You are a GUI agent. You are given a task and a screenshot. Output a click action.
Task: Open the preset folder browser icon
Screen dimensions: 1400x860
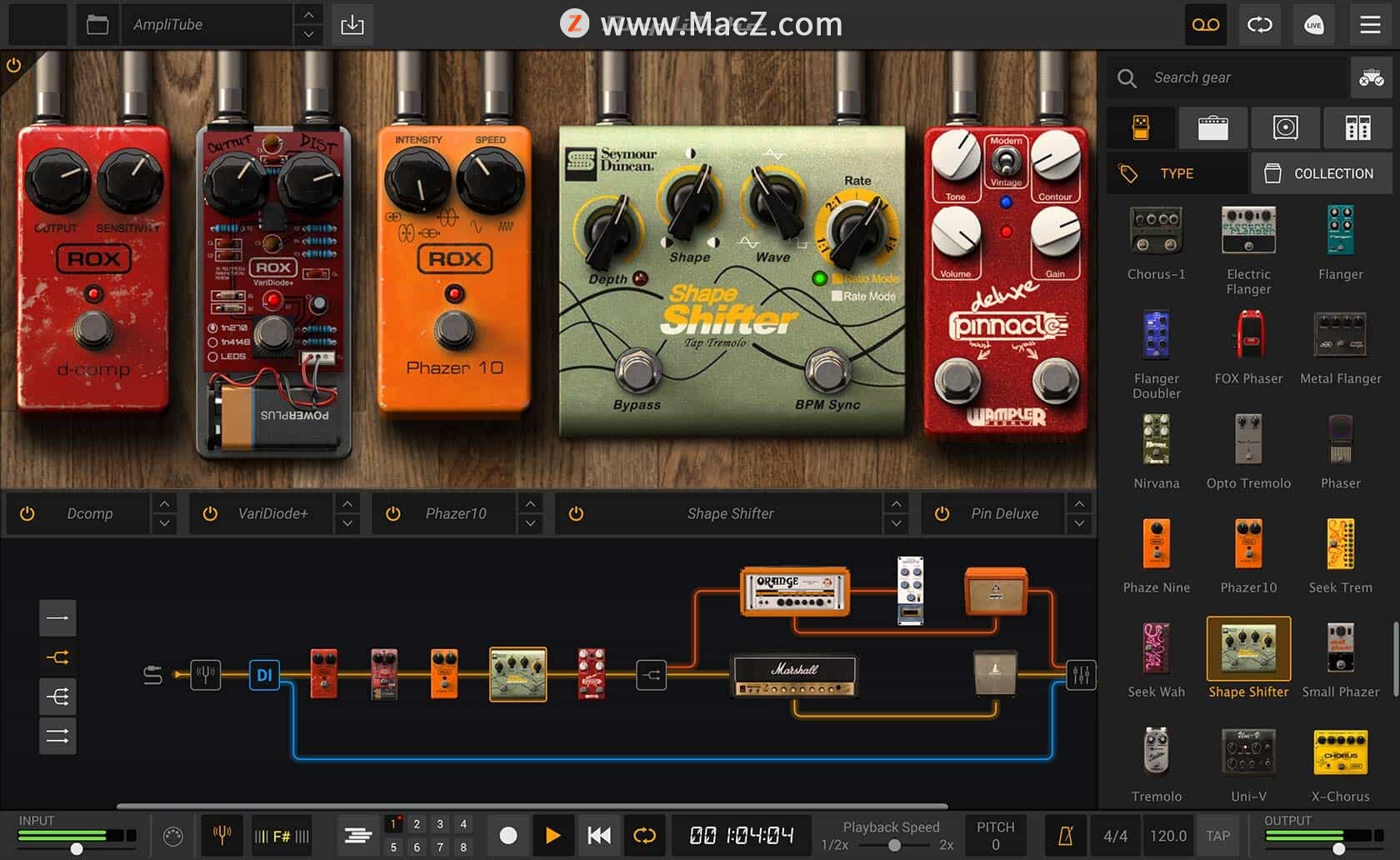(97, 24)
